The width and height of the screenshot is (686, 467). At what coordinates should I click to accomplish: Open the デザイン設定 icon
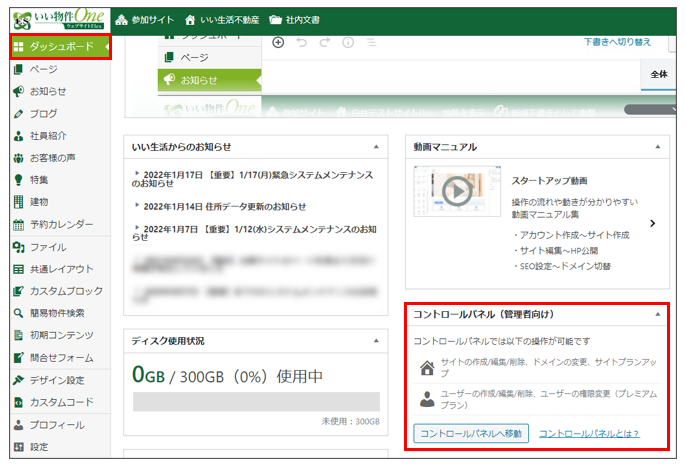pos(18,380)
